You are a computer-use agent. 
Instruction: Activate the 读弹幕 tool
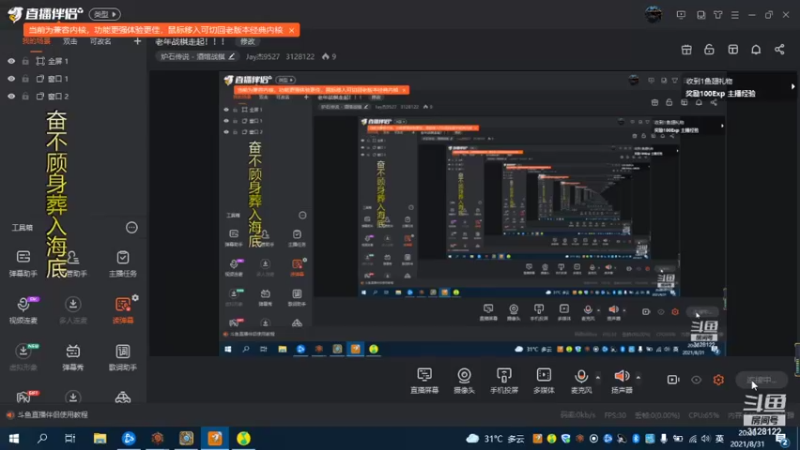pos(122,310)
